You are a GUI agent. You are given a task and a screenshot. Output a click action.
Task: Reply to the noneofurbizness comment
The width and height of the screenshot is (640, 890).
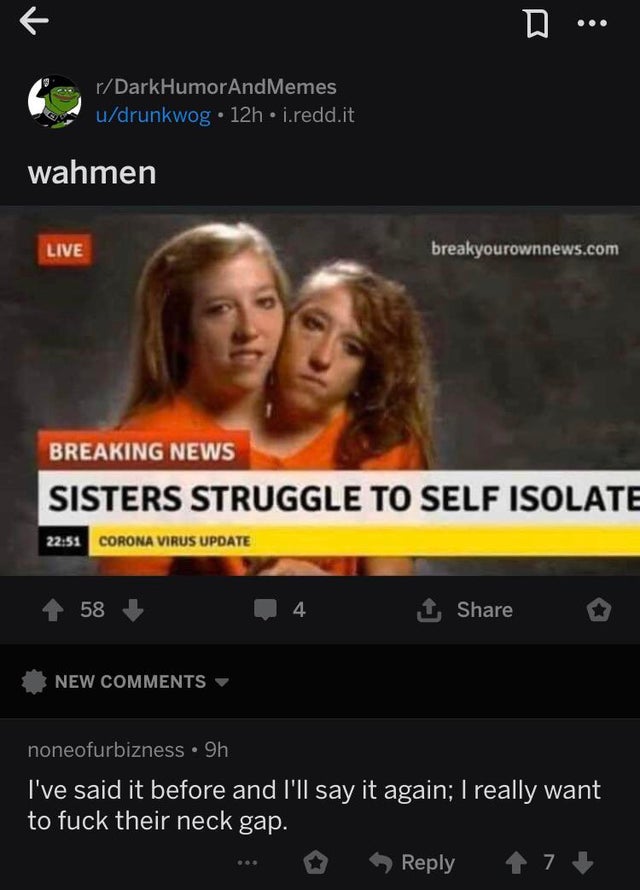point(412,863)
